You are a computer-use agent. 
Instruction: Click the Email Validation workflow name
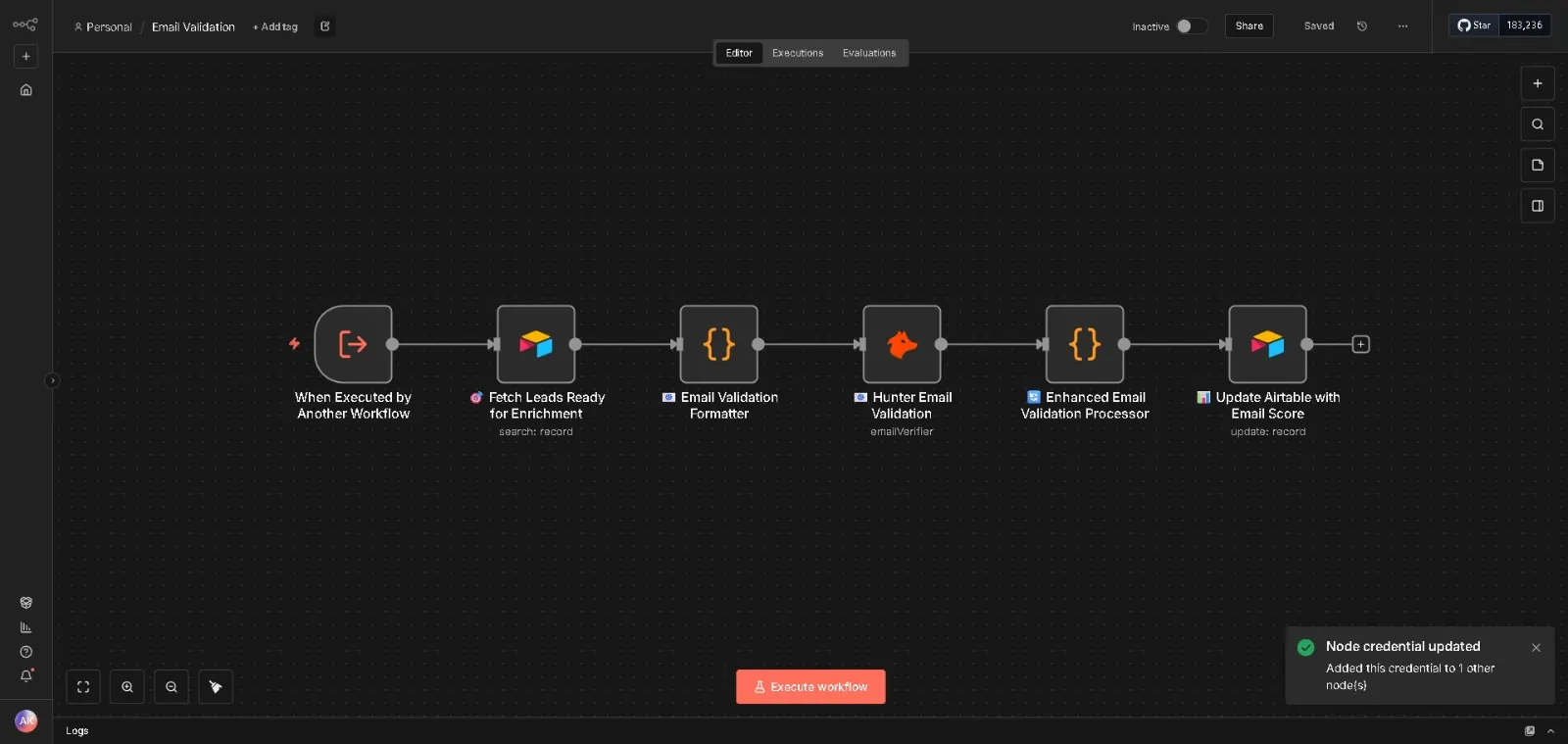click(x=193, y=26)
